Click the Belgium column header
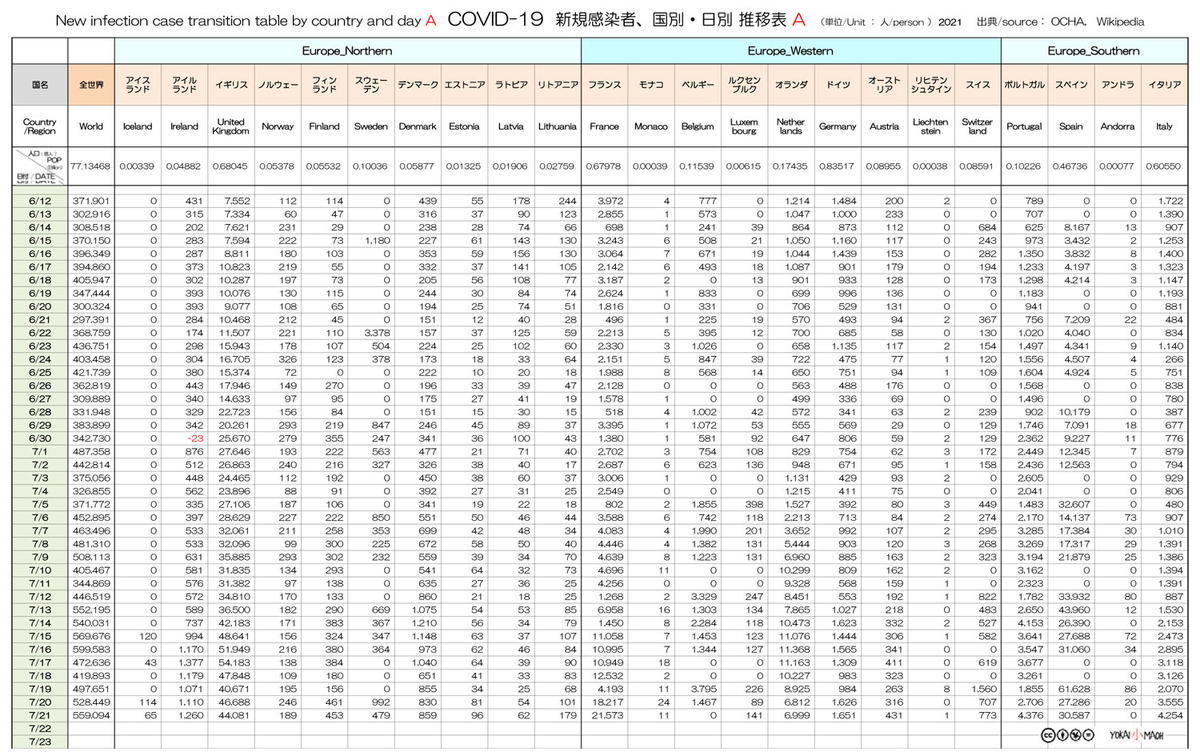 [x=698, y=127]
